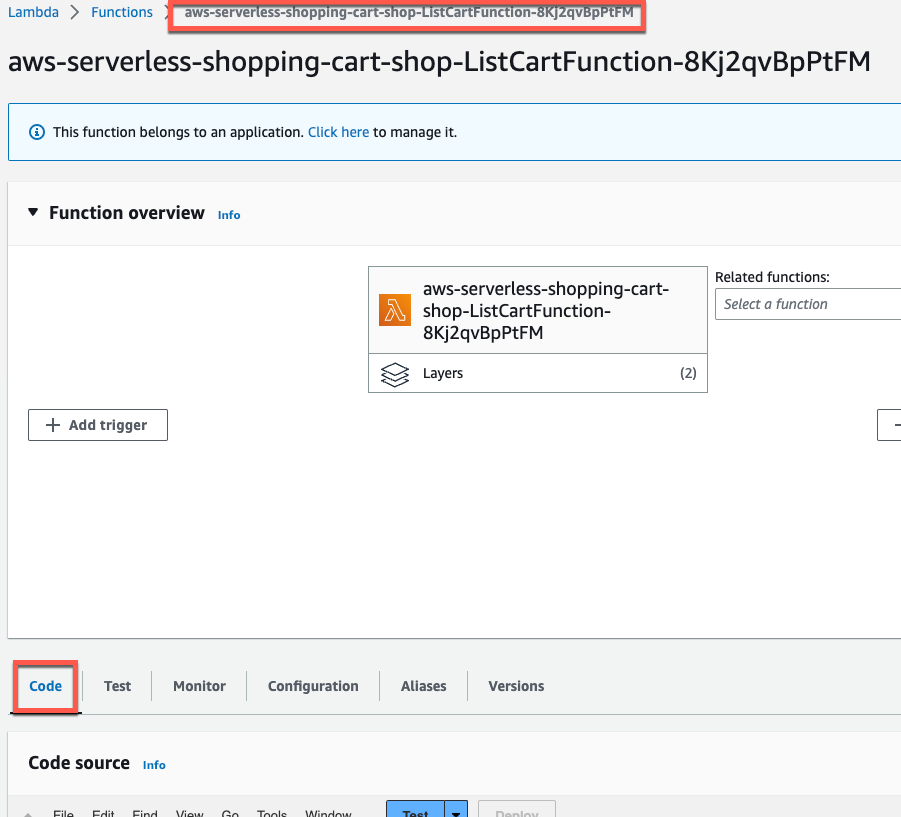Open the Related functions select box
This screenshot has width=901, height=817.
[808, 304]
